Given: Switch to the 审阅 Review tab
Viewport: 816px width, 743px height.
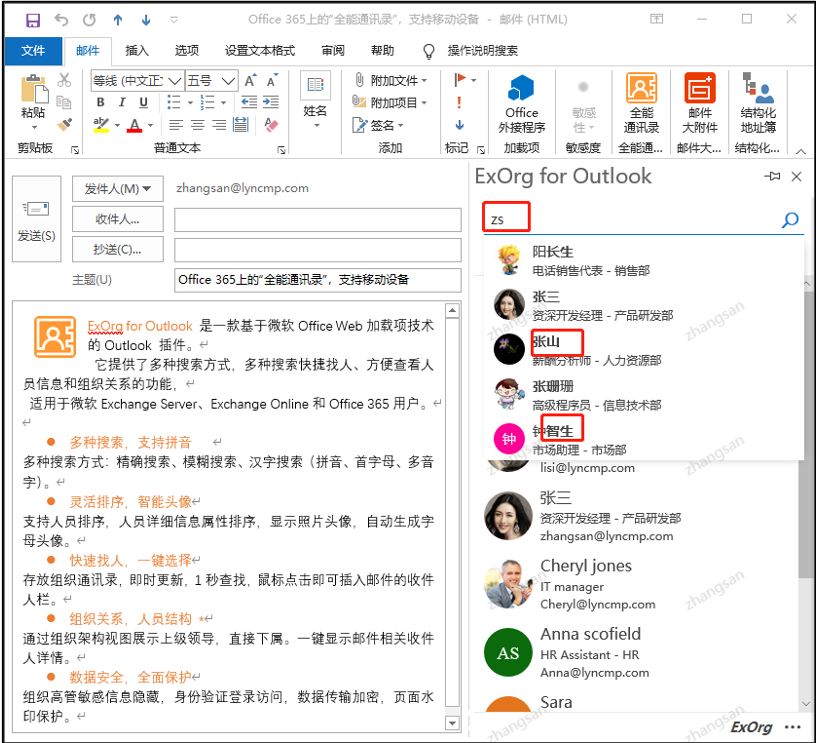Looking at the screenshot, I should [x=333, y=50].
